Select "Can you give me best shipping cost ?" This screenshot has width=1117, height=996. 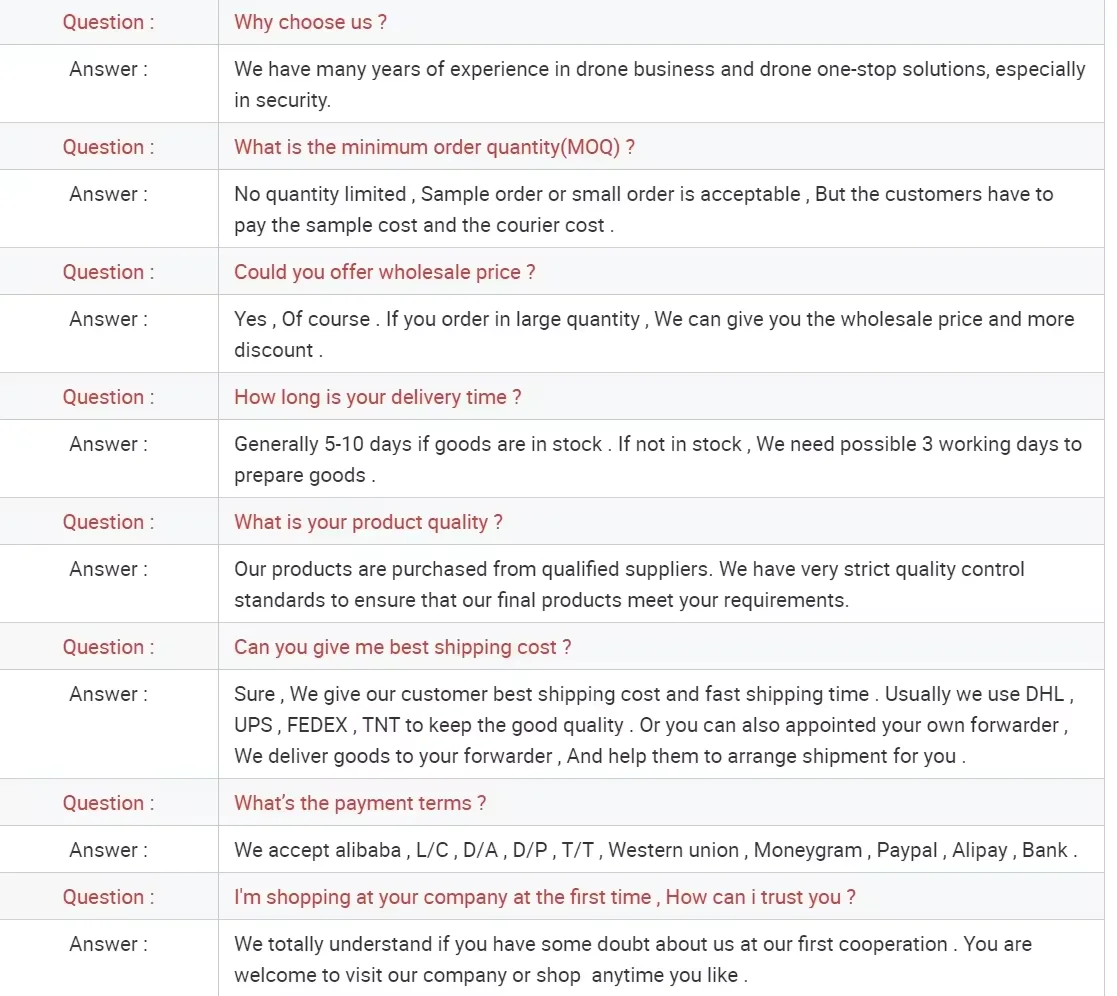pos(402,647)
